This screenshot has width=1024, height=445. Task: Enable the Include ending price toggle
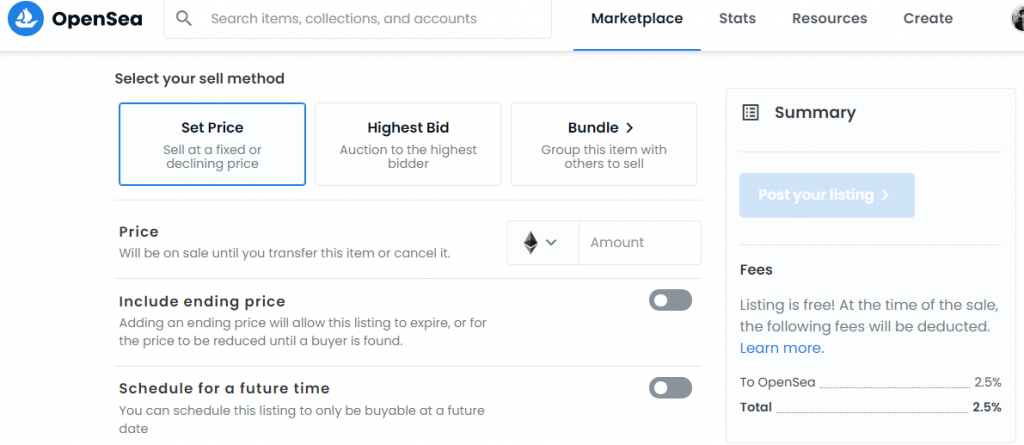tap(670, 300)
